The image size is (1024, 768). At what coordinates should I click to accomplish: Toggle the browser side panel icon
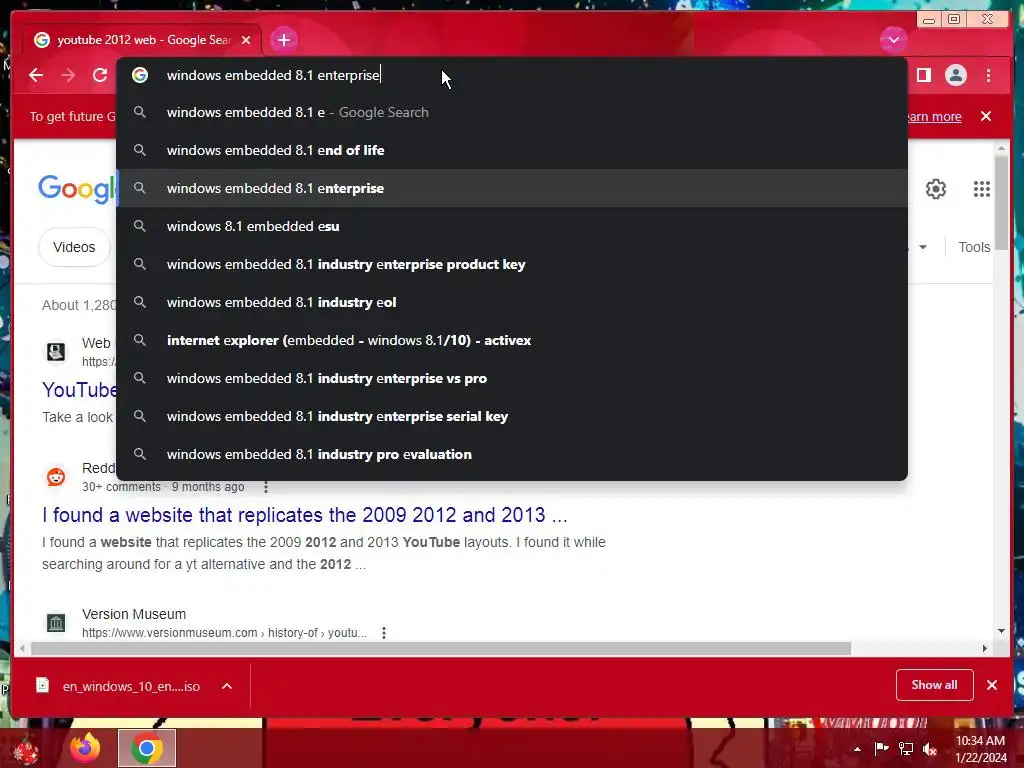(x=923, y=75)
